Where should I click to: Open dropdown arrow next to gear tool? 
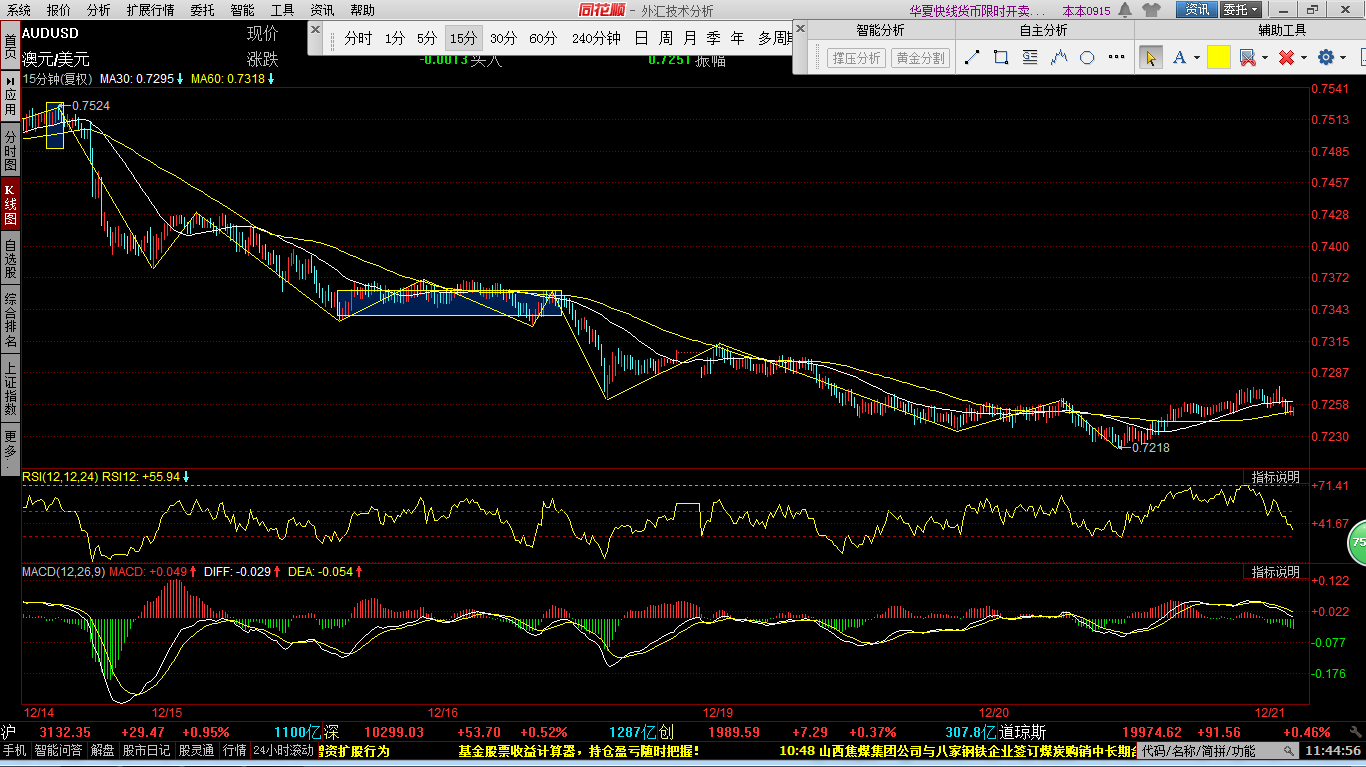pos(1344,58)
